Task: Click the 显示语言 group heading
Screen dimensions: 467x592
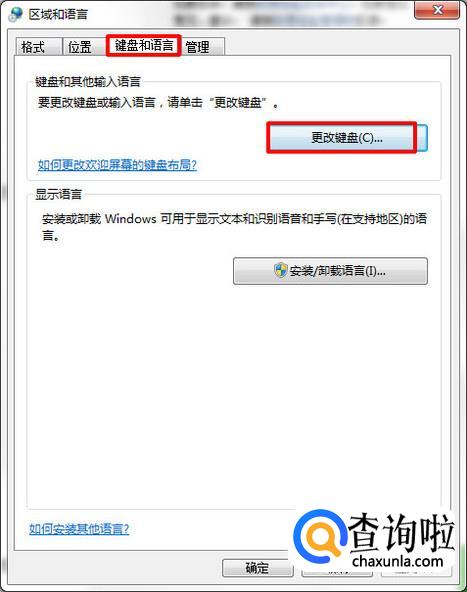Action: (59, 194)
